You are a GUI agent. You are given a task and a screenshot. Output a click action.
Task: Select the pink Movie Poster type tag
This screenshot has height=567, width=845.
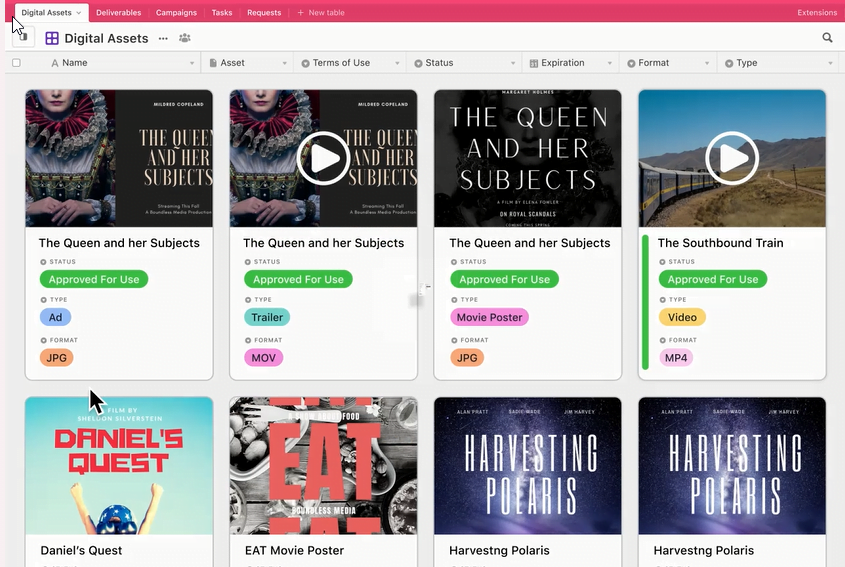[x=489, y=317]
